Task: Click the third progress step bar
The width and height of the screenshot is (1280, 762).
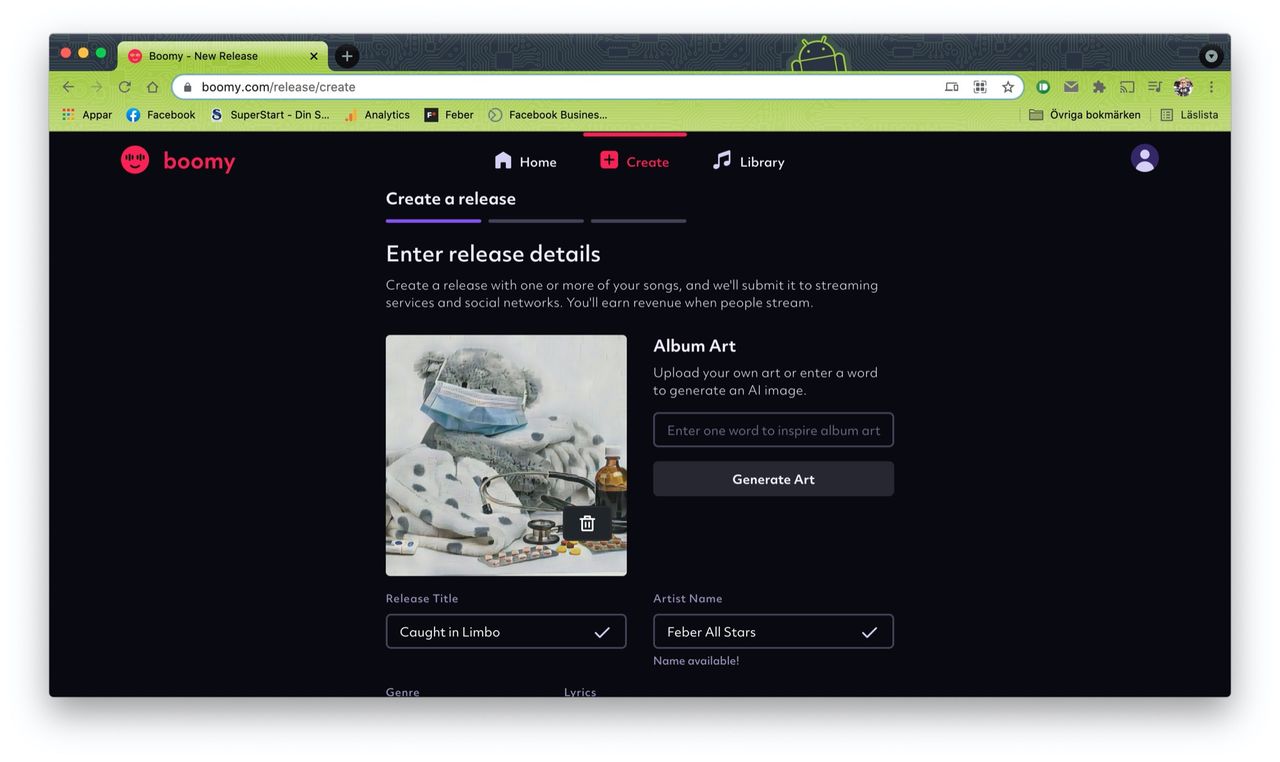Action: [638, 221]
